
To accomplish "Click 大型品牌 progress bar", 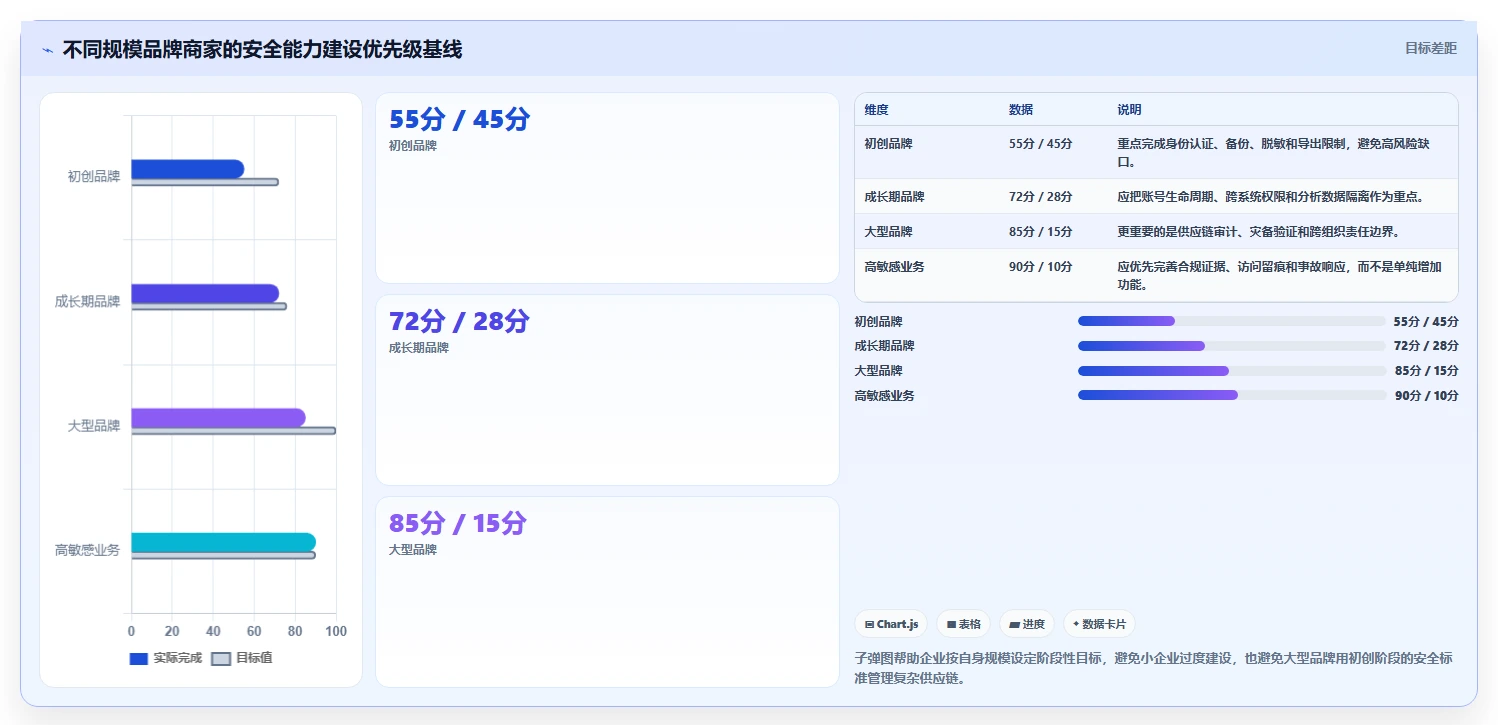I will click(1233, 371).
